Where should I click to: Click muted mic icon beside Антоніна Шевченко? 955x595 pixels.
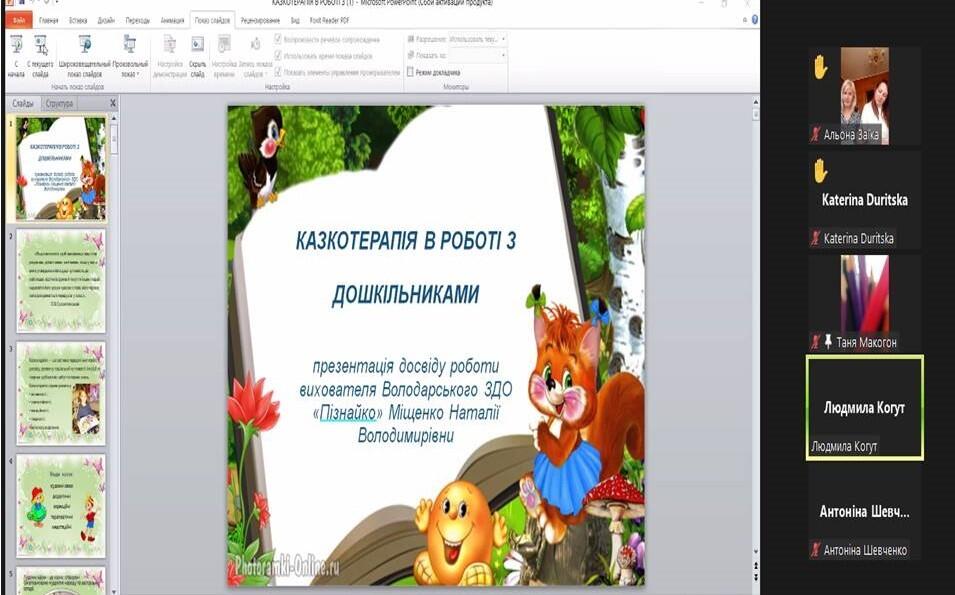point(816,550)
